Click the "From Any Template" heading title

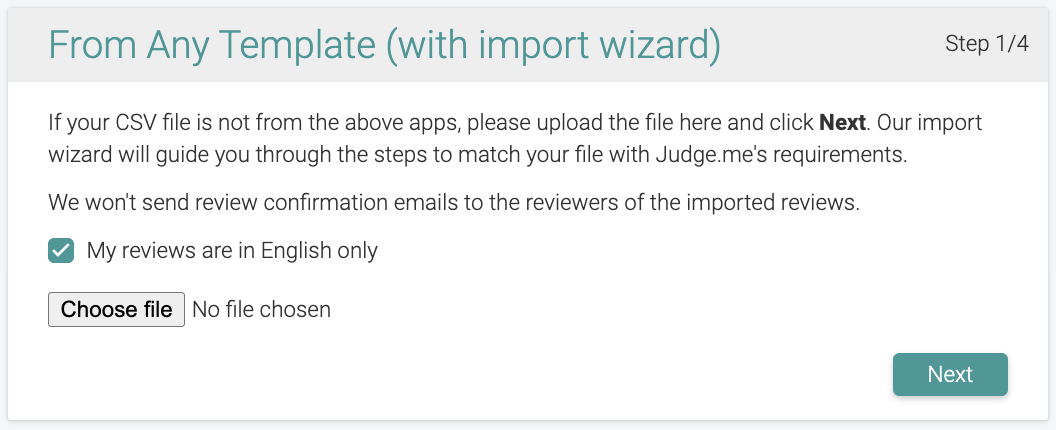(214, 45)
